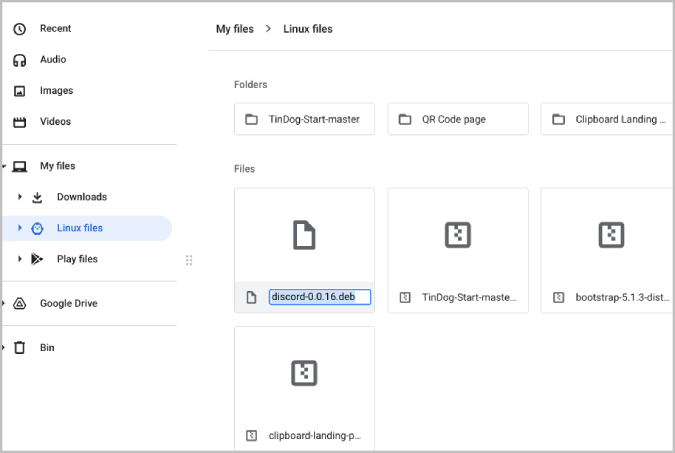Click the sidebar resize drag handle
The width and height of the screenshot is (675, 453).
(189, 260)
